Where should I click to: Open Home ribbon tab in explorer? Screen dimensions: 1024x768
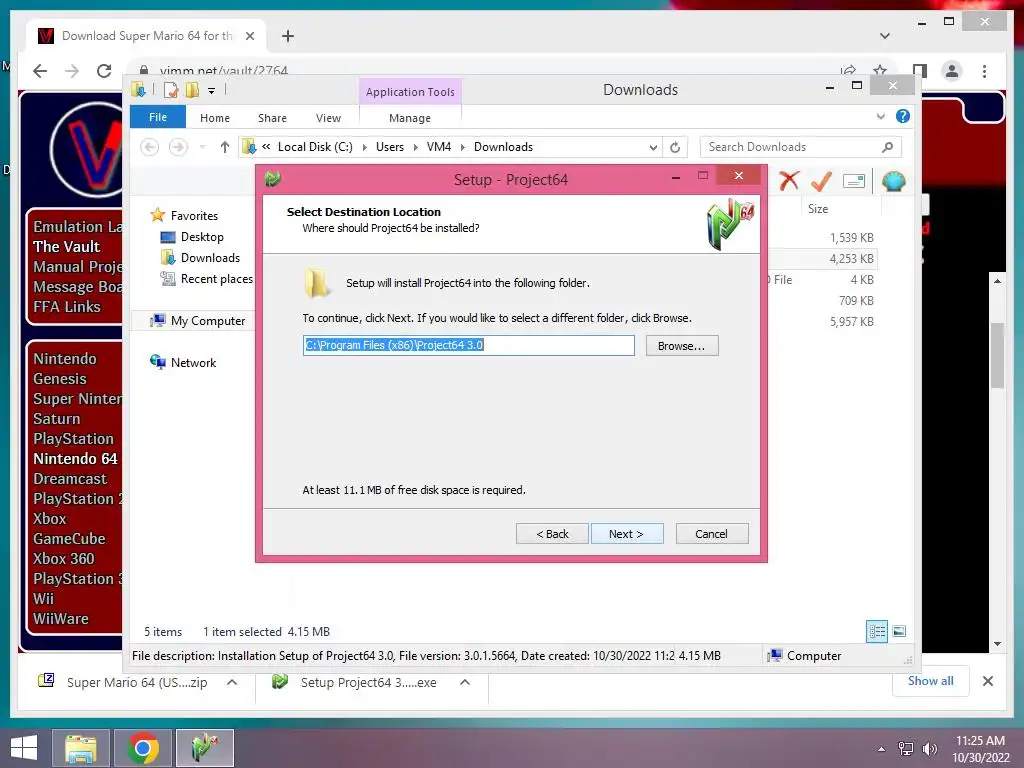[x=215, y=118]
